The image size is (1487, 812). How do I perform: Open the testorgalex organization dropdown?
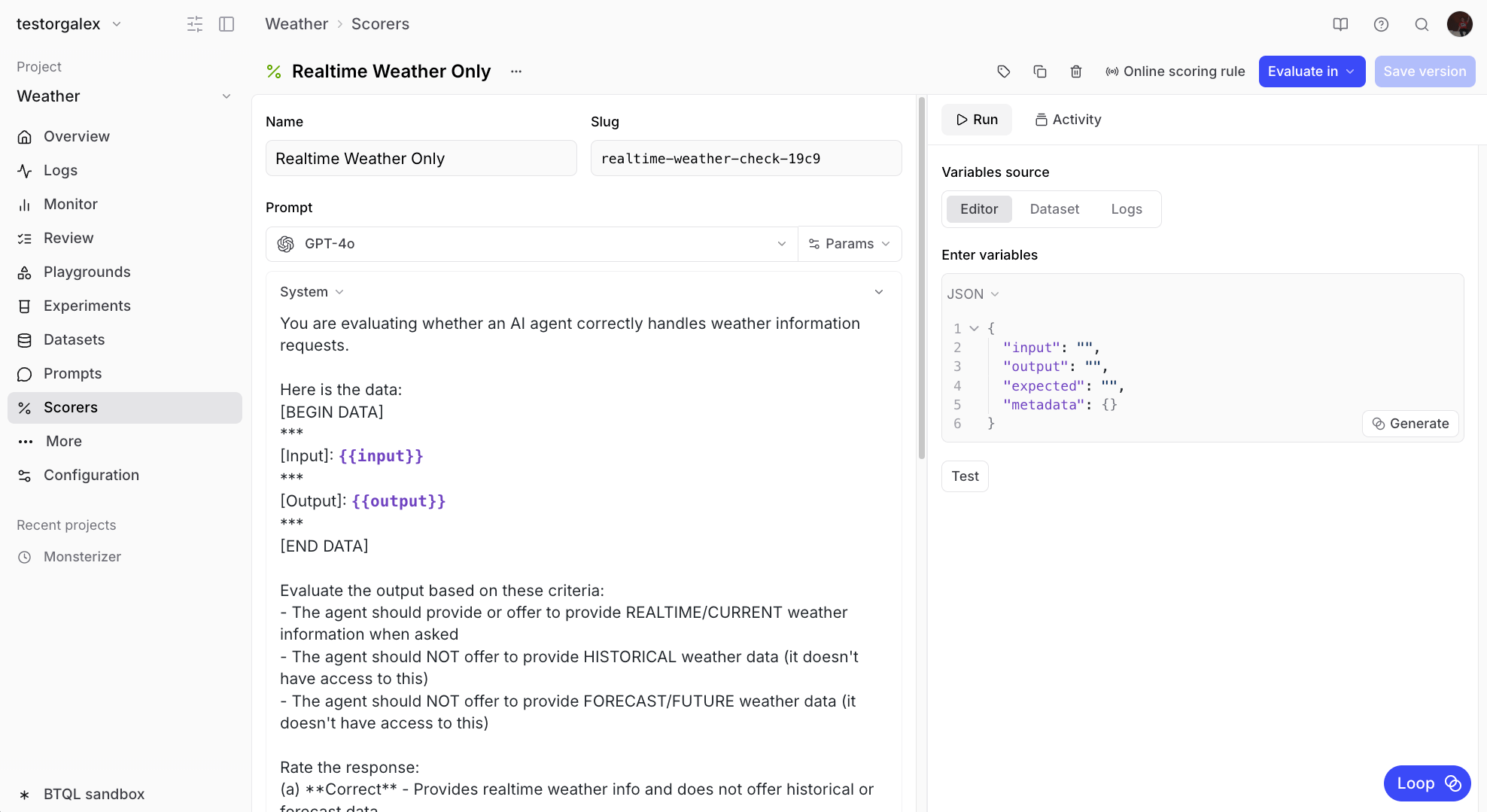tap(69, 24)
